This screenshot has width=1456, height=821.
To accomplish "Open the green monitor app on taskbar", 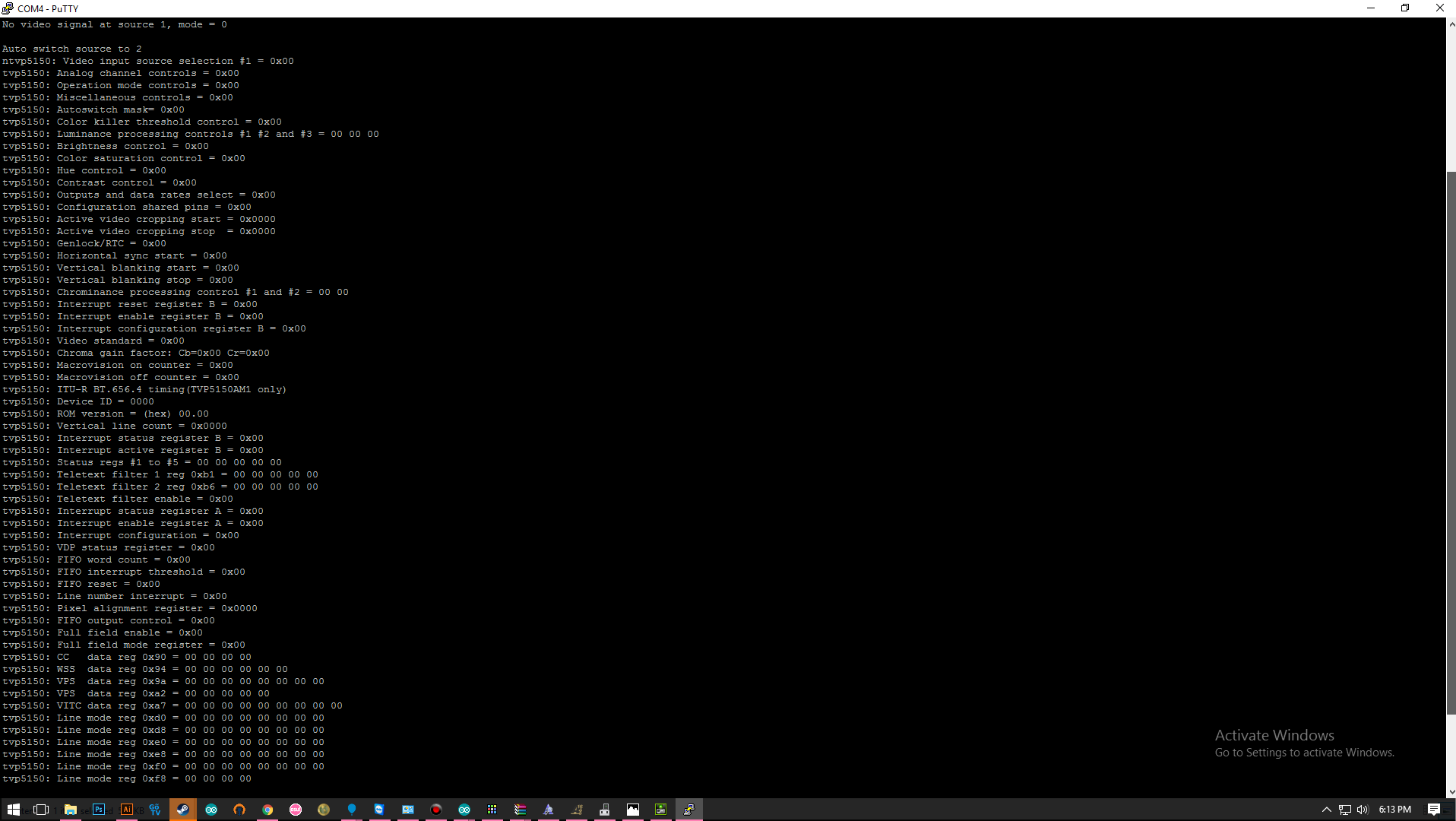I will click(x=661, y=810).
